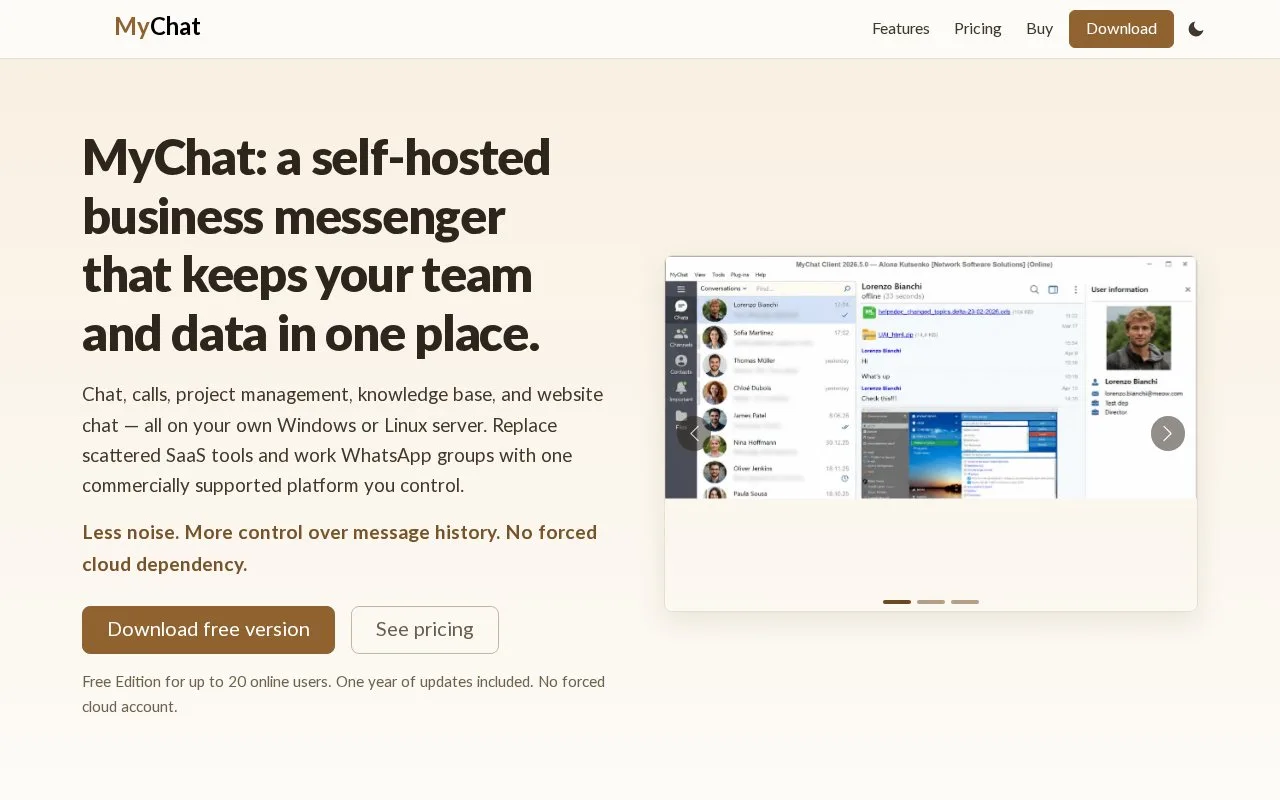Click the magnifier in the conversation Find box
Image resolution: width=1280 pixels, height=800 pixels.
(847, 288)
